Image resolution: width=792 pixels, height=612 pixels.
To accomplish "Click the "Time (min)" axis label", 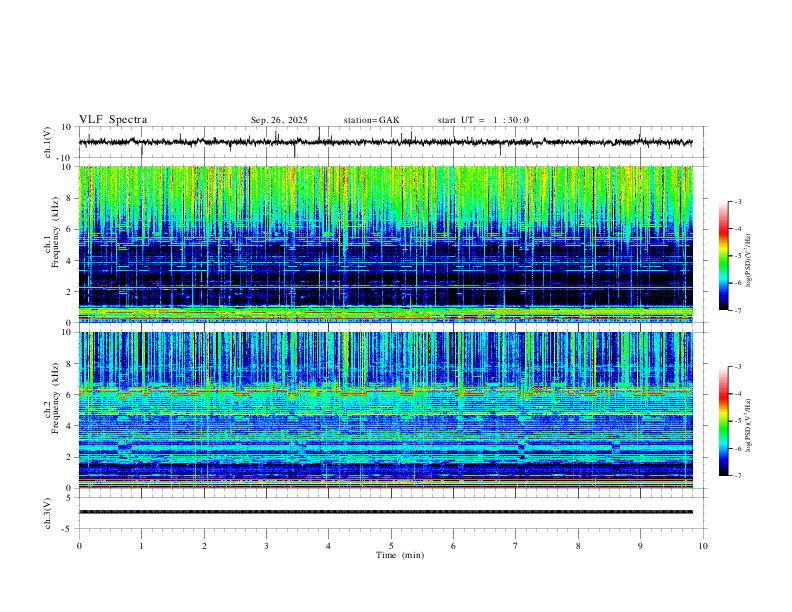I will pos(400,555).
